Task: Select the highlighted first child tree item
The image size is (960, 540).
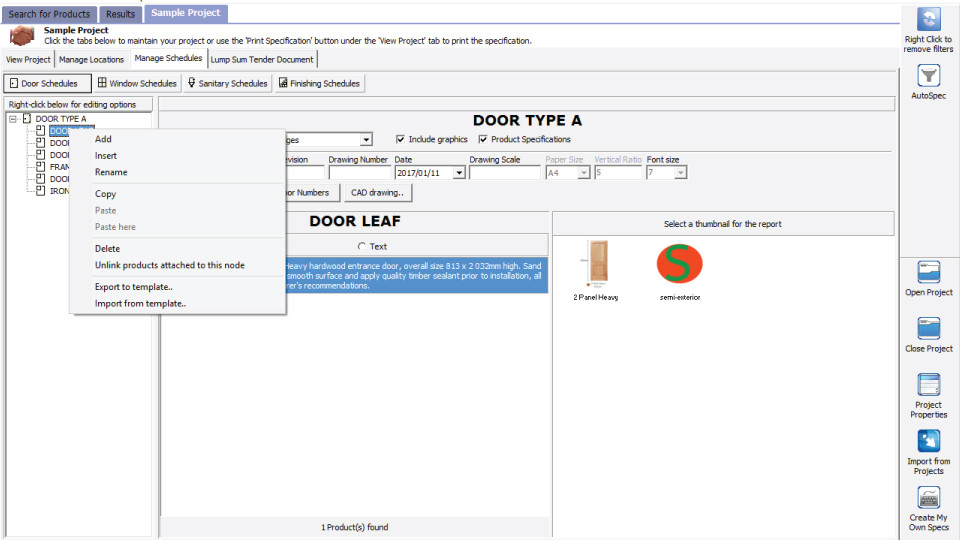Action: 72,130
